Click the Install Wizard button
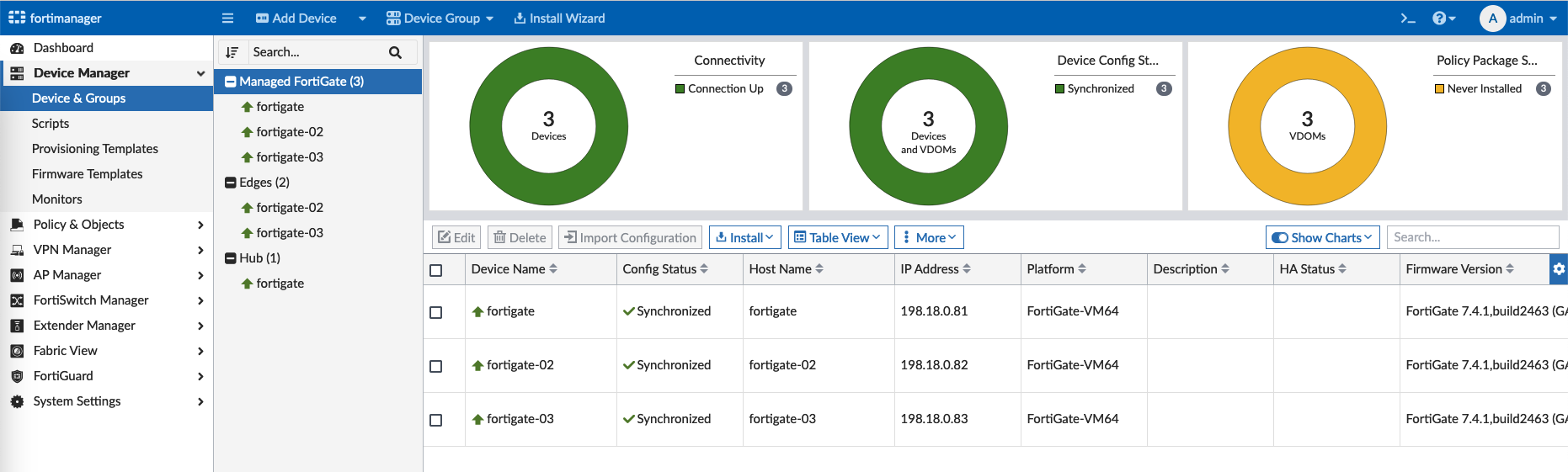This screenshot has width=1568, height=472. (559, 19)
